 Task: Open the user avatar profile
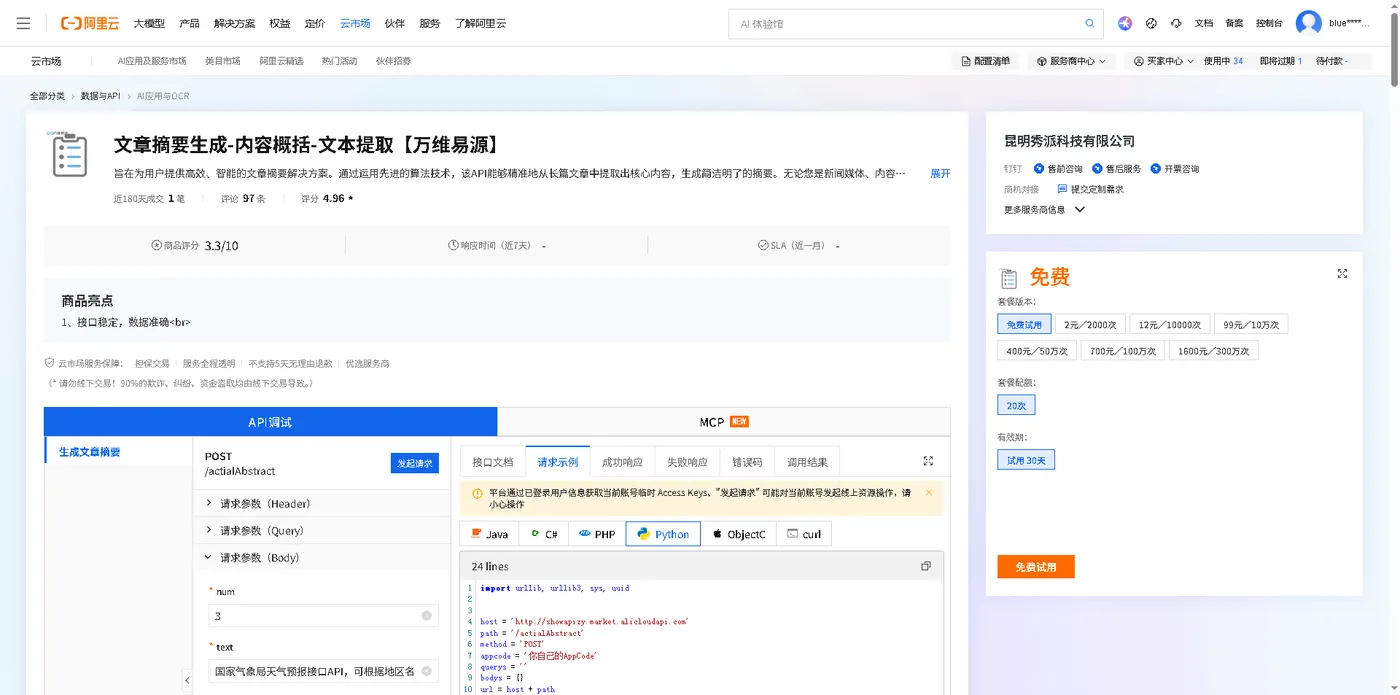coord(1308,23)
